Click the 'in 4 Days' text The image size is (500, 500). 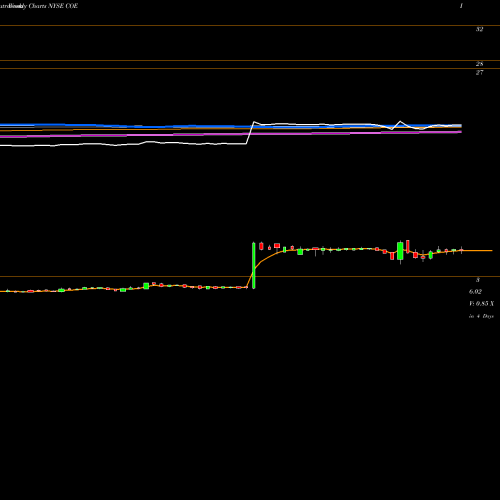tap(481, 316)
